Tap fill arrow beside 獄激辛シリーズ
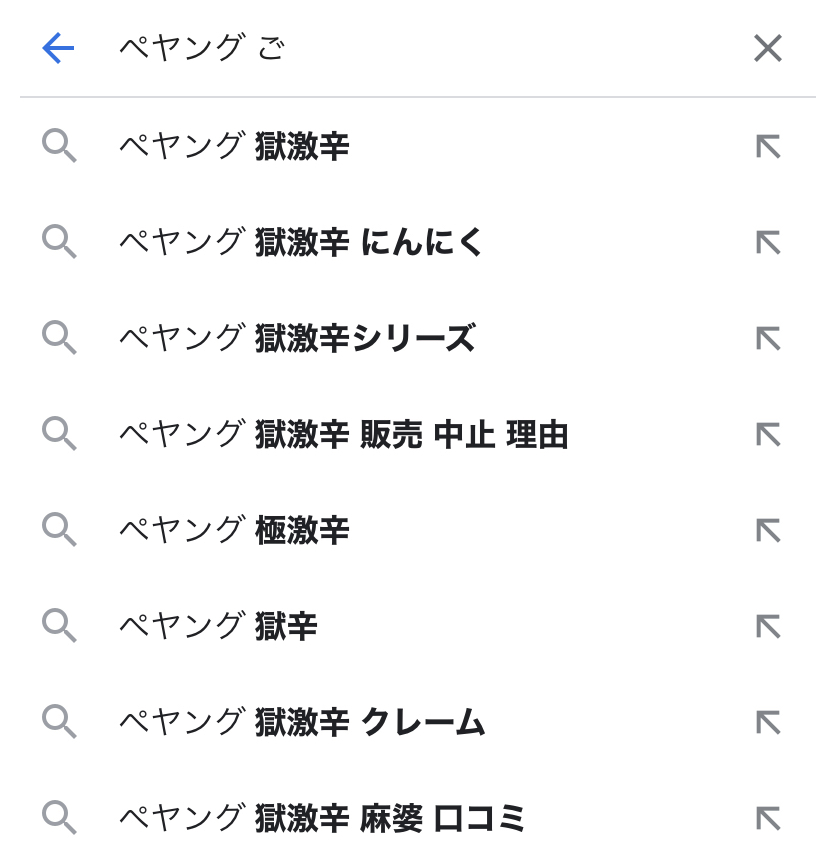This screenshot has height=864, width=828. click(x=767, y=339)
